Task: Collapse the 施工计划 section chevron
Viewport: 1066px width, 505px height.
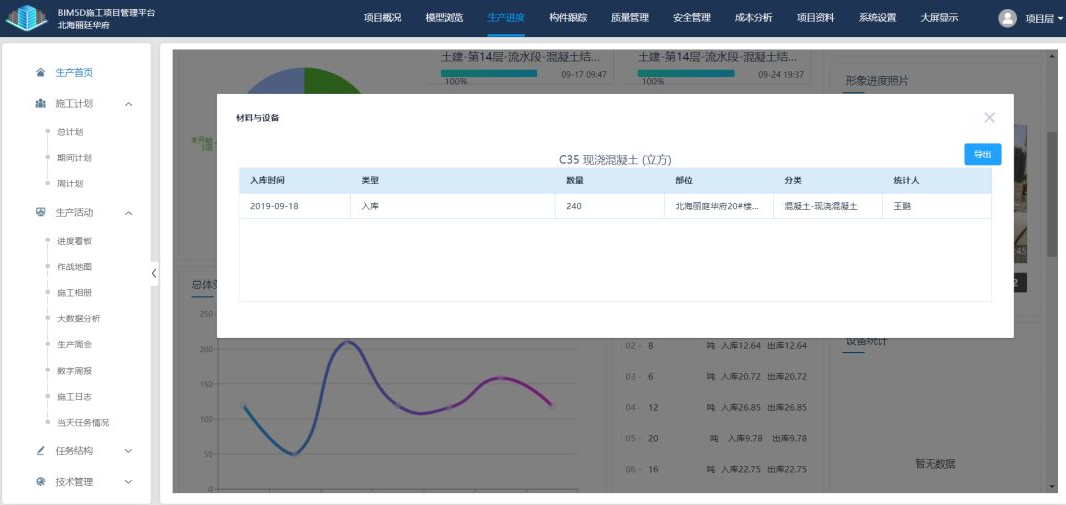Action: (128, 104)
